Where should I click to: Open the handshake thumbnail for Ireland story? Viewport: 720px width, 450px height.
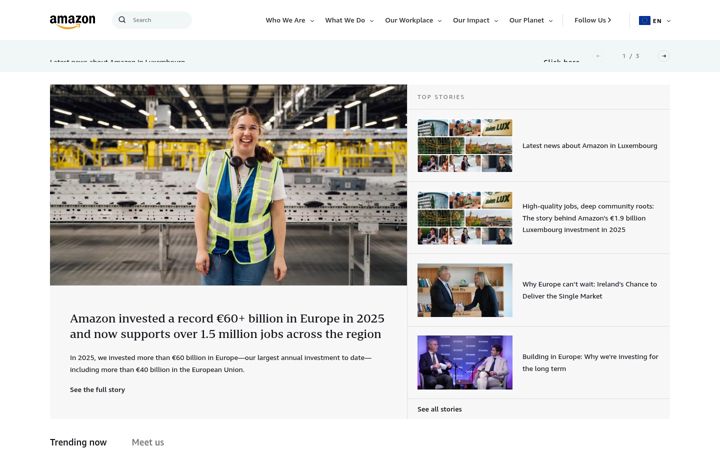click(x=465, y=290)
